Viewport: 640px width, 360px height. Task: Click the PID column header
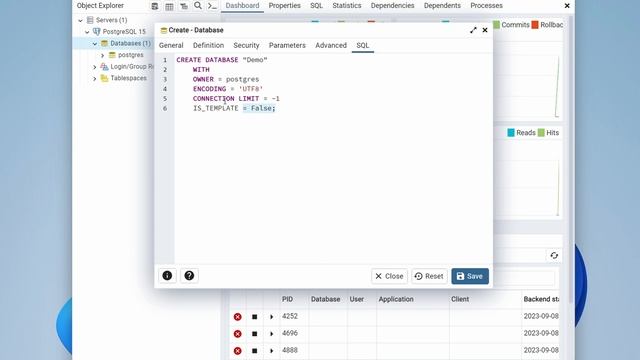point(287,299)
